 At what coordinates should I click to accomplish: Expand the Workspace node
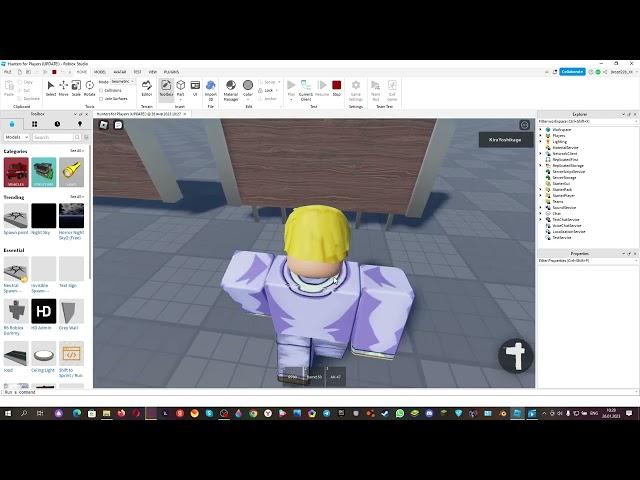coord(540,130)
